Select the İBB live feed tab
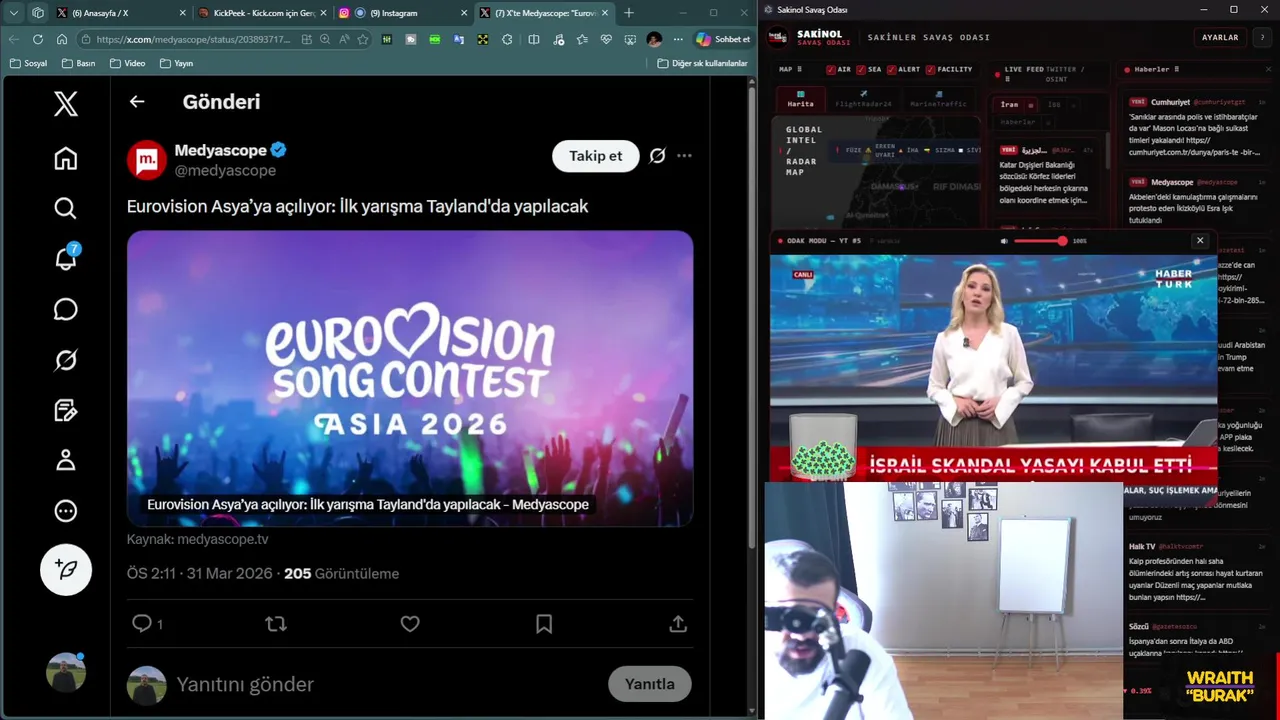The height and width of the screenshot is (720, 1280). (1054, 104)
